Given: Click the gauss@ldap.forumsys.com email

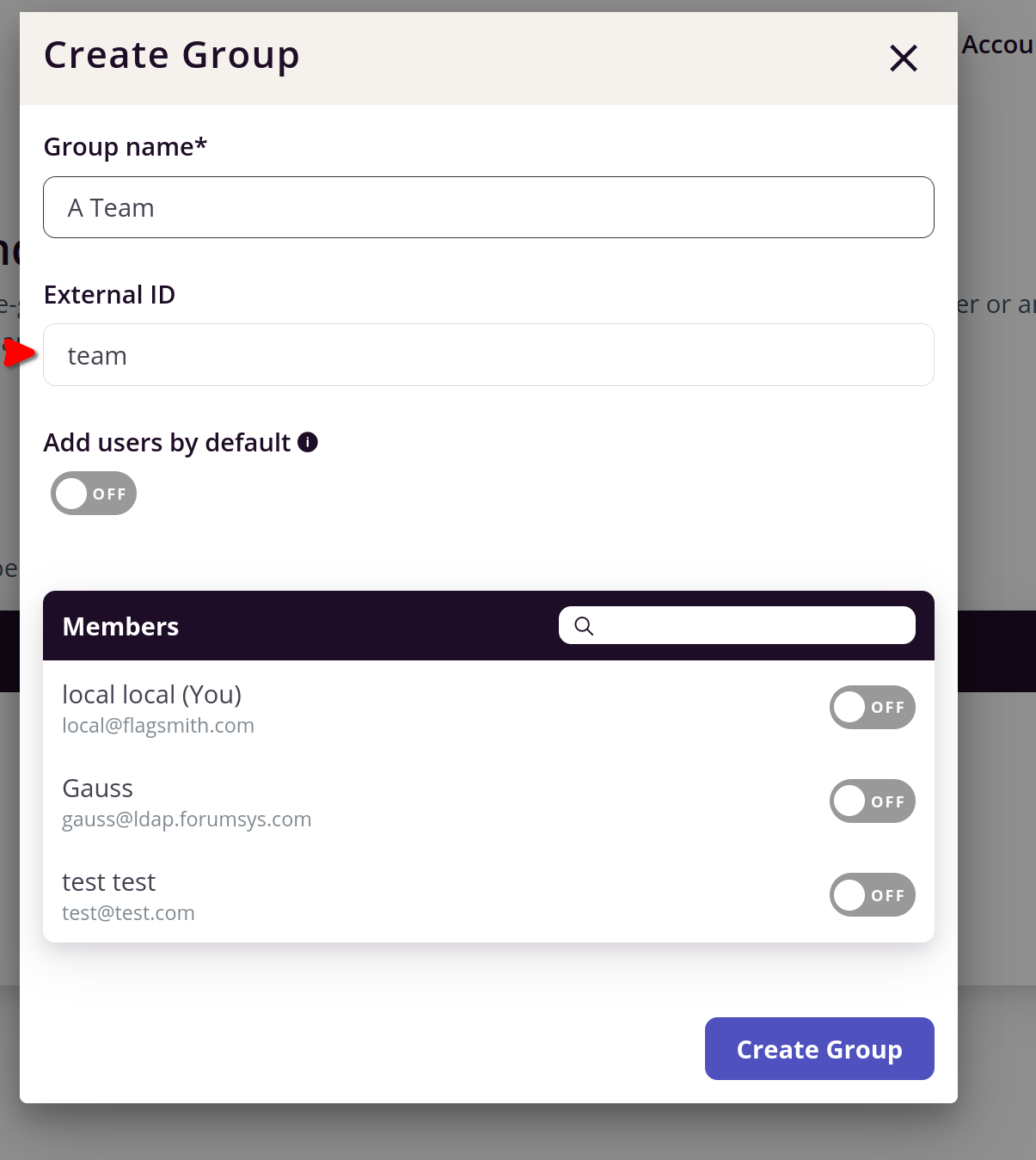Looking at the screenshot, I should point(187,819).
